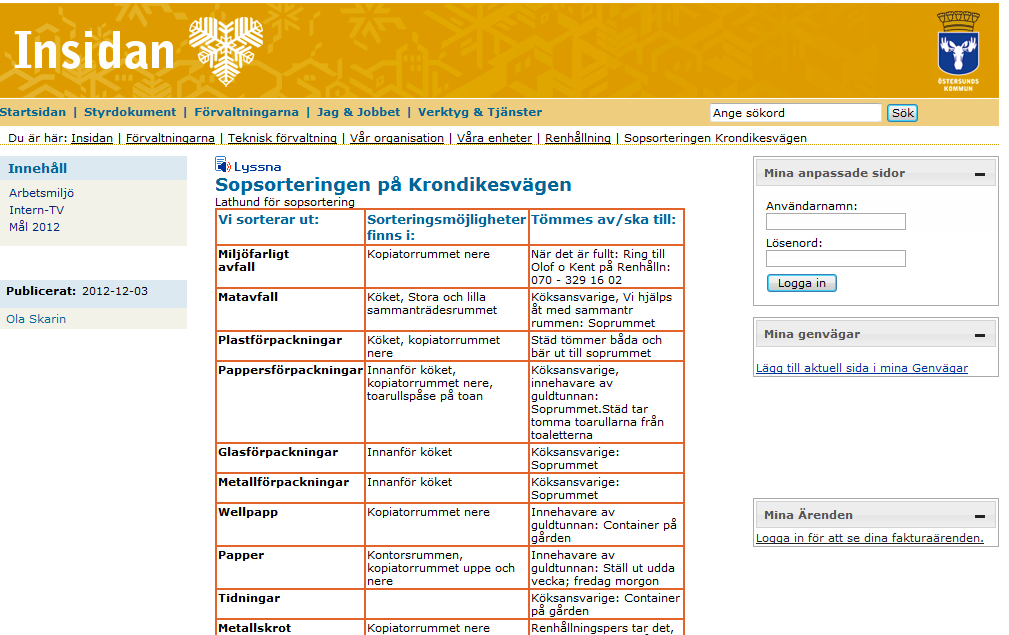Image resolution: width=1009 pixels, height=635 pixels.
Task: Open the Förvaltningarna menu item
Action: pos(246,112)
